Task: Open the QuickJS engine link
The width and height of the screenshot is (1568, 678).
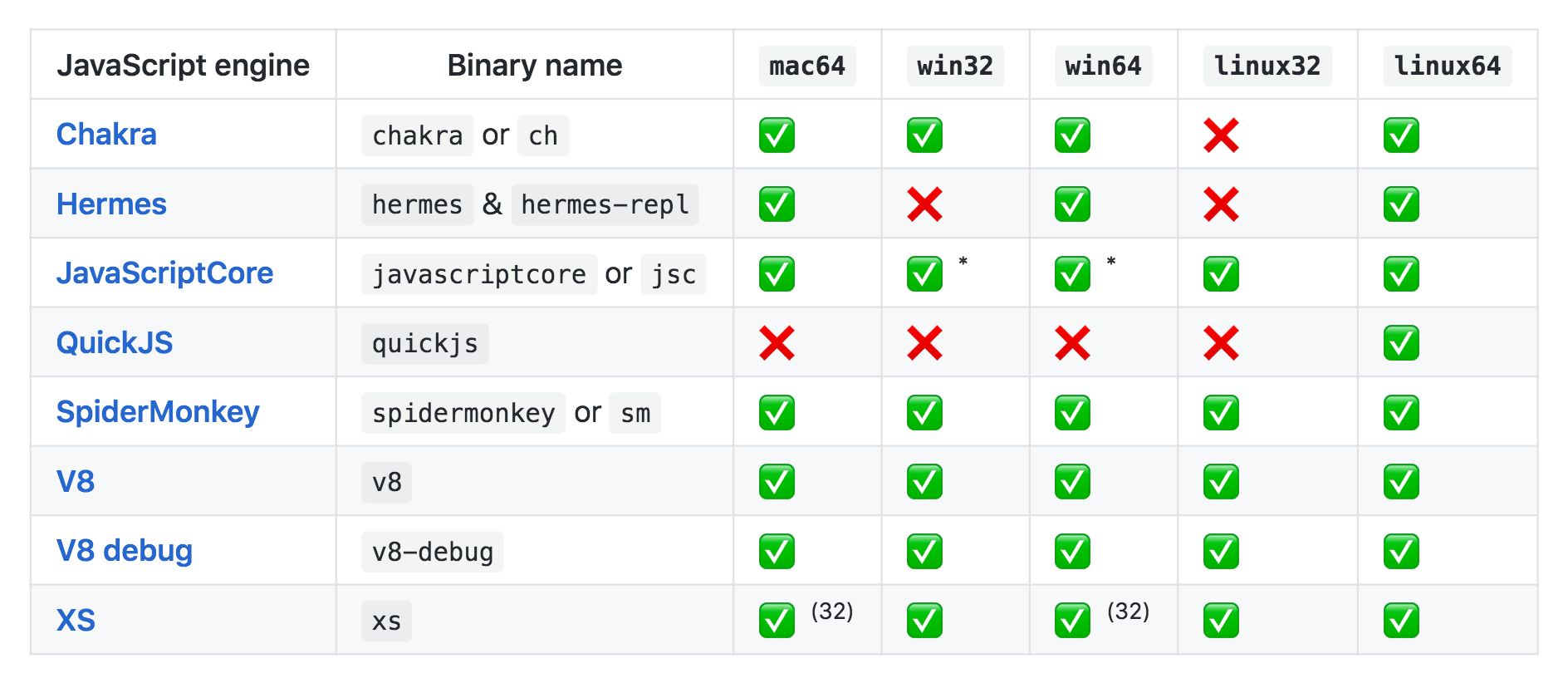Action: click(115, 343)
